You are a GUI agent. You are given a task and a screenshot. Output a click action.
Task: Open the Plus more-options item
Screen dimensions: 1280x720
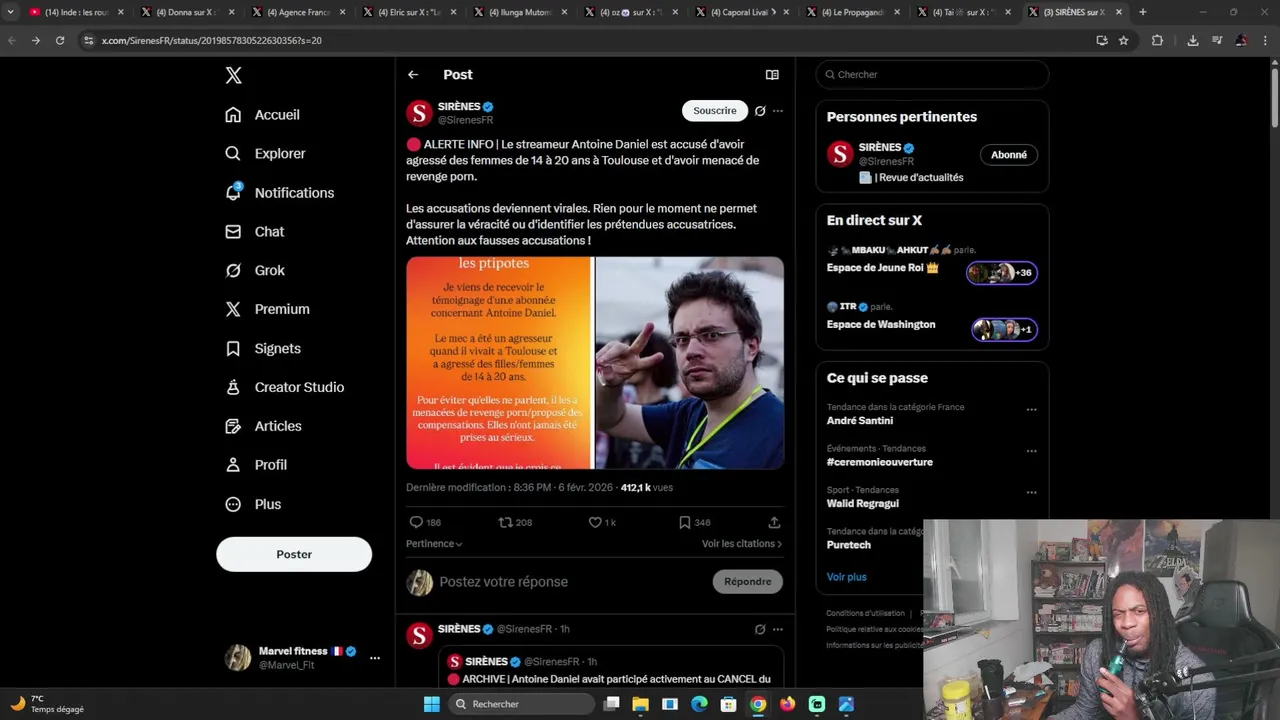click(x=253, y=505)
